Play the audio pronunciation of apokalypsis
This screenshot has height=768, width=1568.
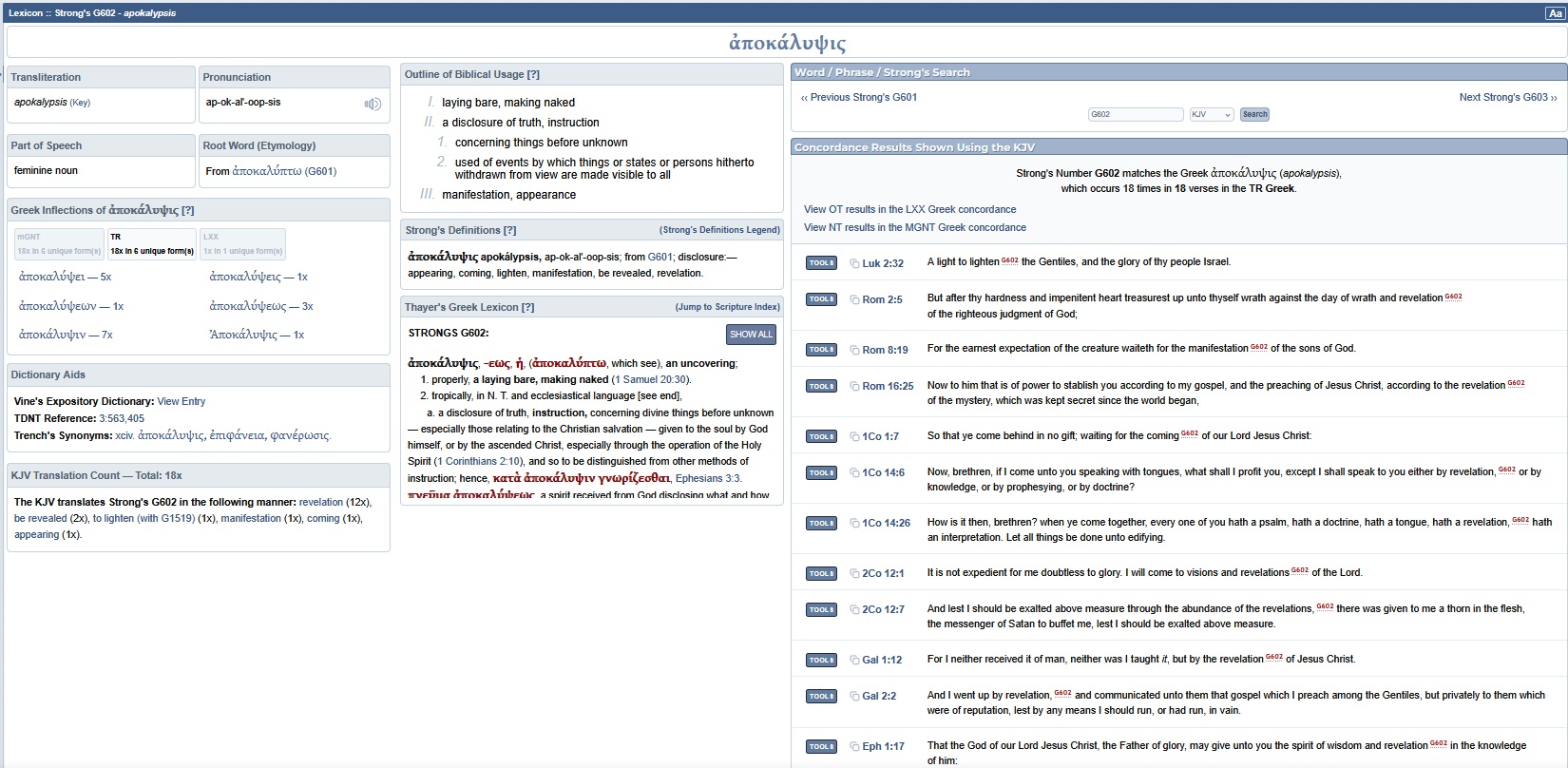pyautogui.click(x=373, y=104)
